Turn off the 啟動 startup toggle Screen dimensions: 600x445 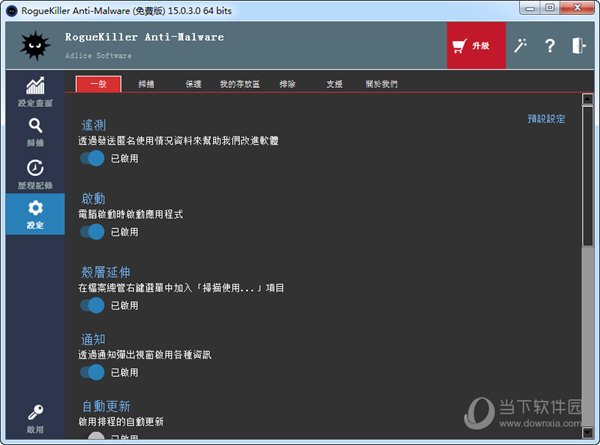pyautogui.click(x=92, y=231)
